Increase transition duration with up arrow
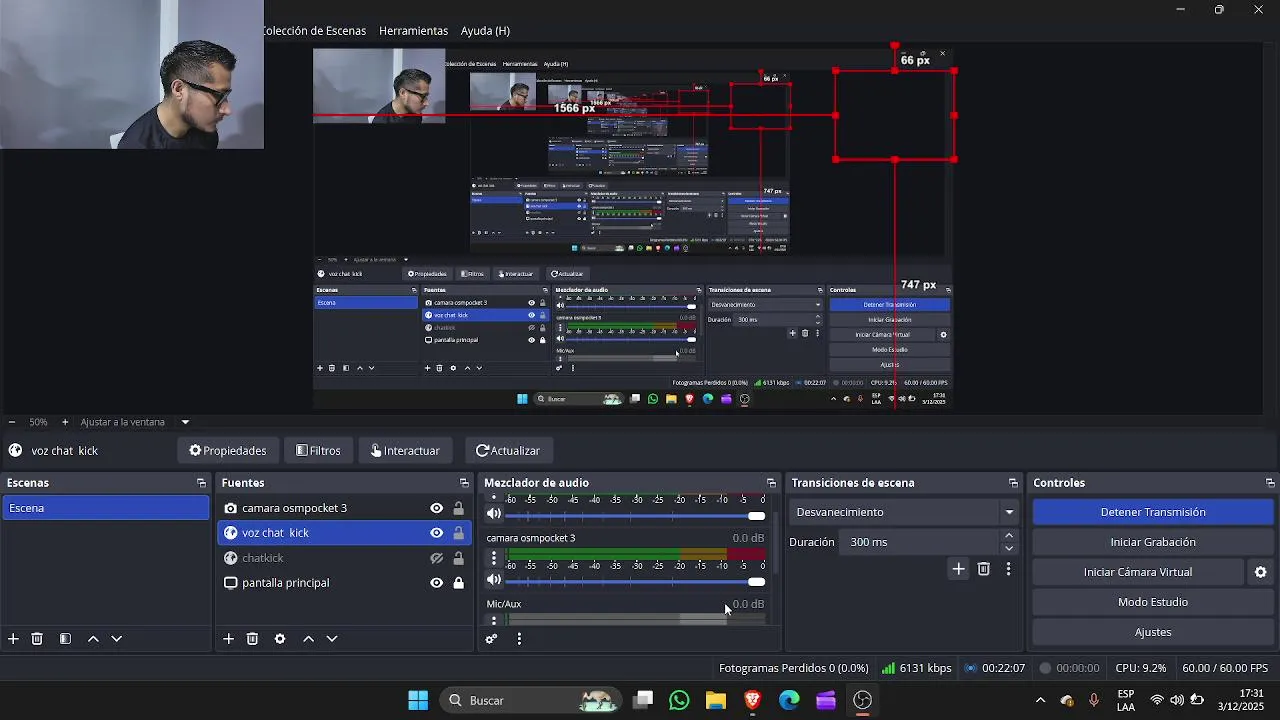This screenshot has height=720, width=1280. 1009,536
